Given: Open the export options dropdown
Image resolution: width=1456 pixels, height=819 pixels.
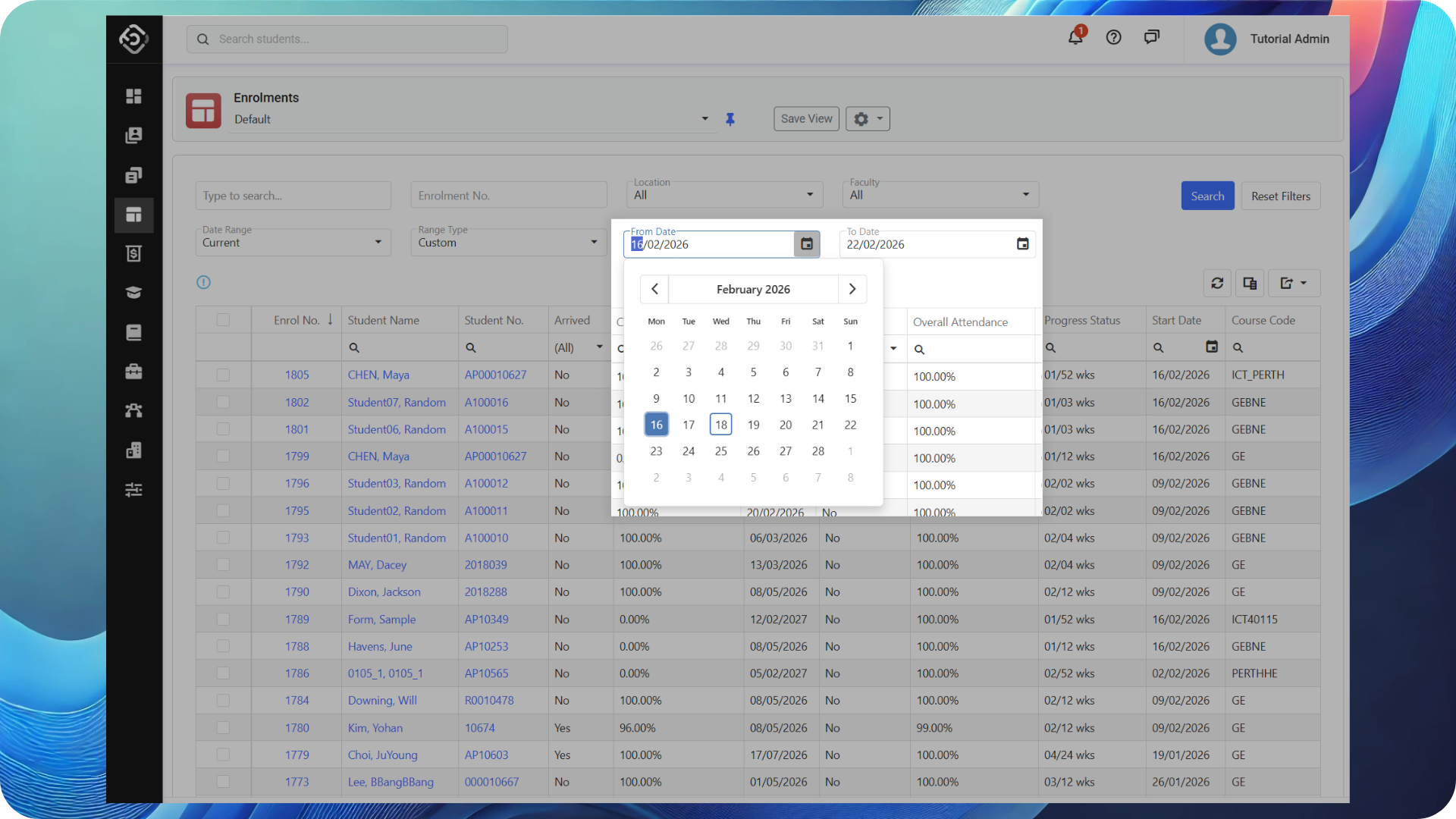Looking at the screenshot, I should coord(1294,283).
